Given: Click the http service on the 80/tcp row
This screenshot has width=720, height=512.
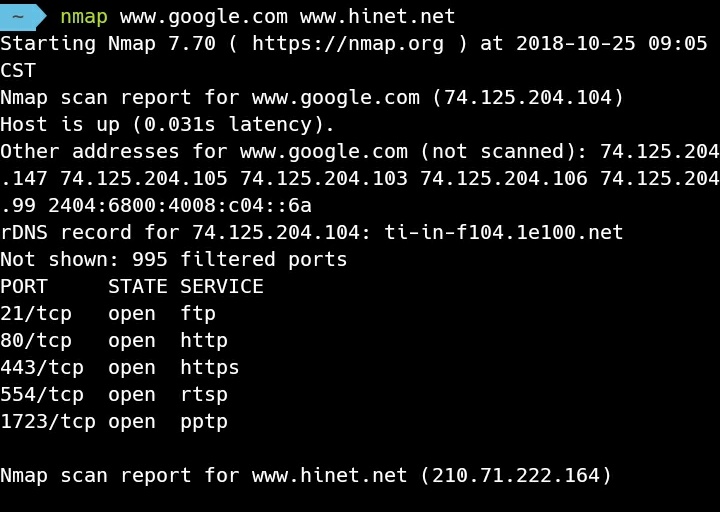Looking at the screenshot, I should (x=204, y=341).
